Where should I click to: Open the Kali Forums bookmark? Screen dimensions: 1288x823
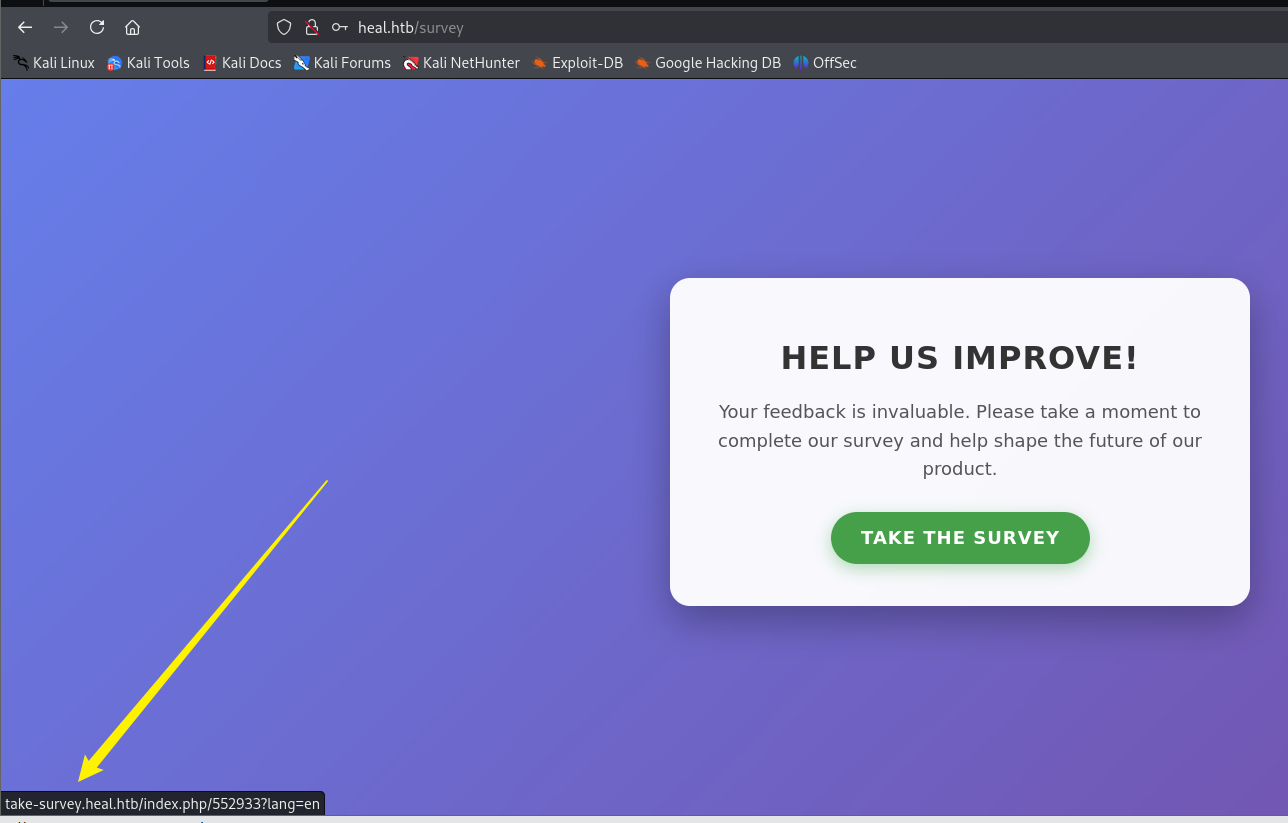point(342,63)
